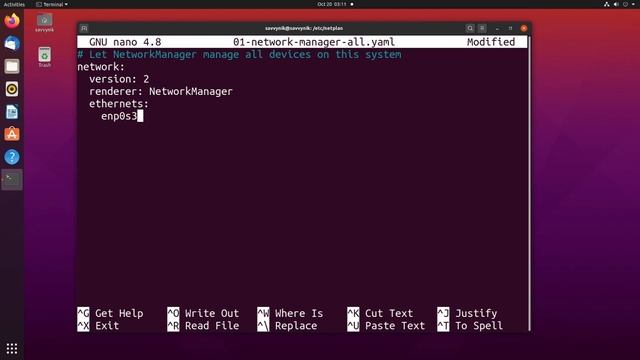Open the Trash desktop icon
This screenshot has width=640, height=360.
[x=44, y=57]
